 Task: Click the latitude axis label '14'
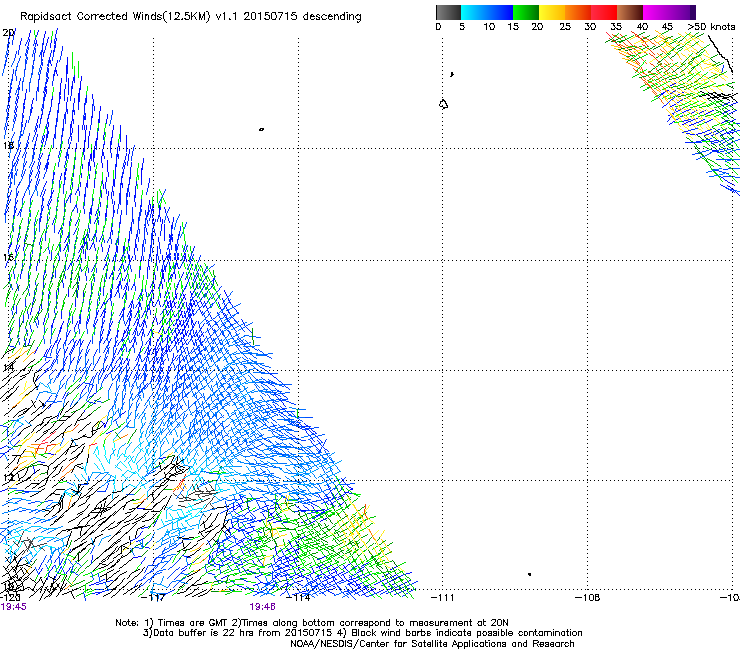point(8,368)
